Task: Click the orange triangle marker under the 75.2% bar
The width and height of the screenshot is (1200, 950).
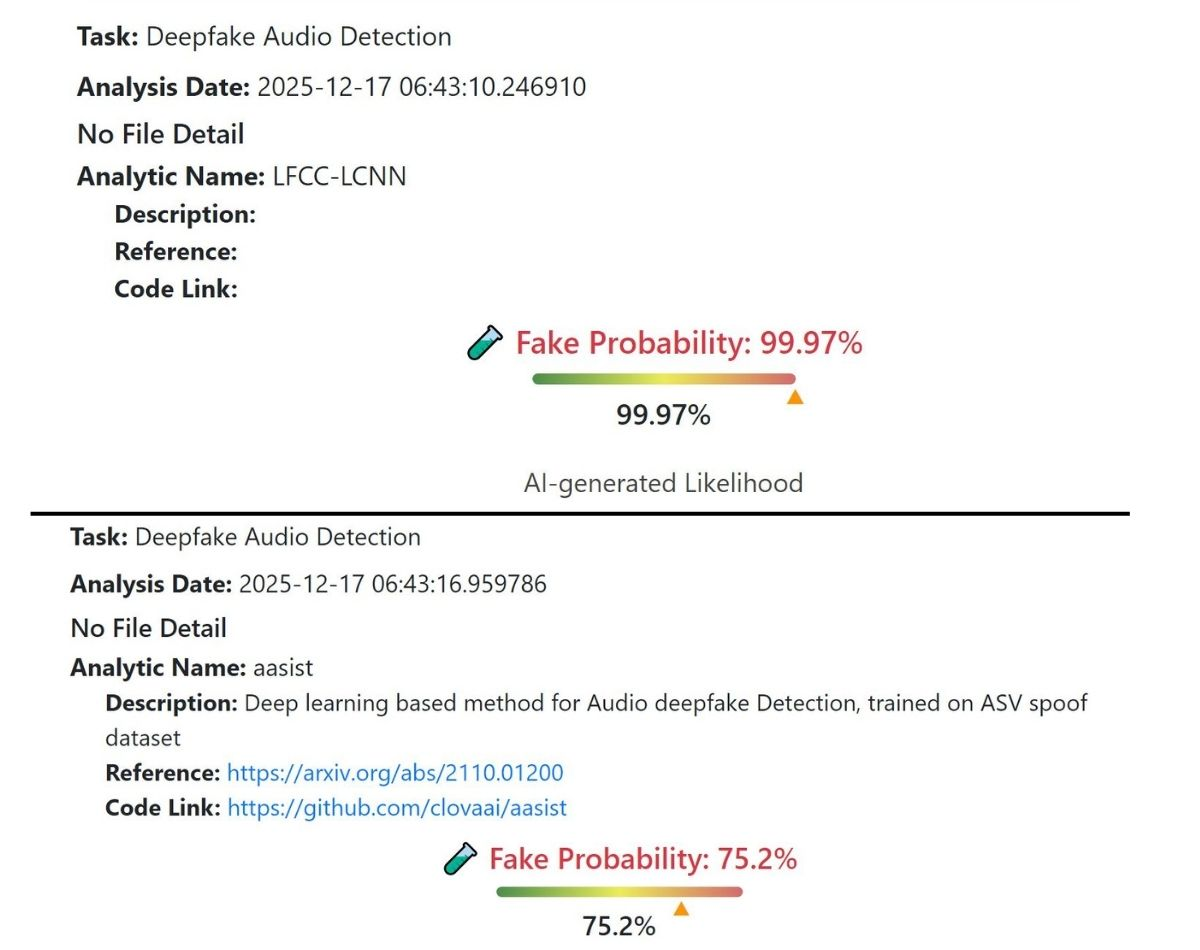Action: tap(681, 909)
